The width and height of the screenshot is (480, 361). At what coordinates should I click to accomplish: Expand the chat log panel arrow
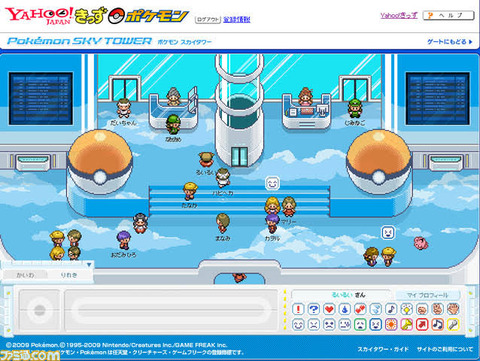[89, 265]
